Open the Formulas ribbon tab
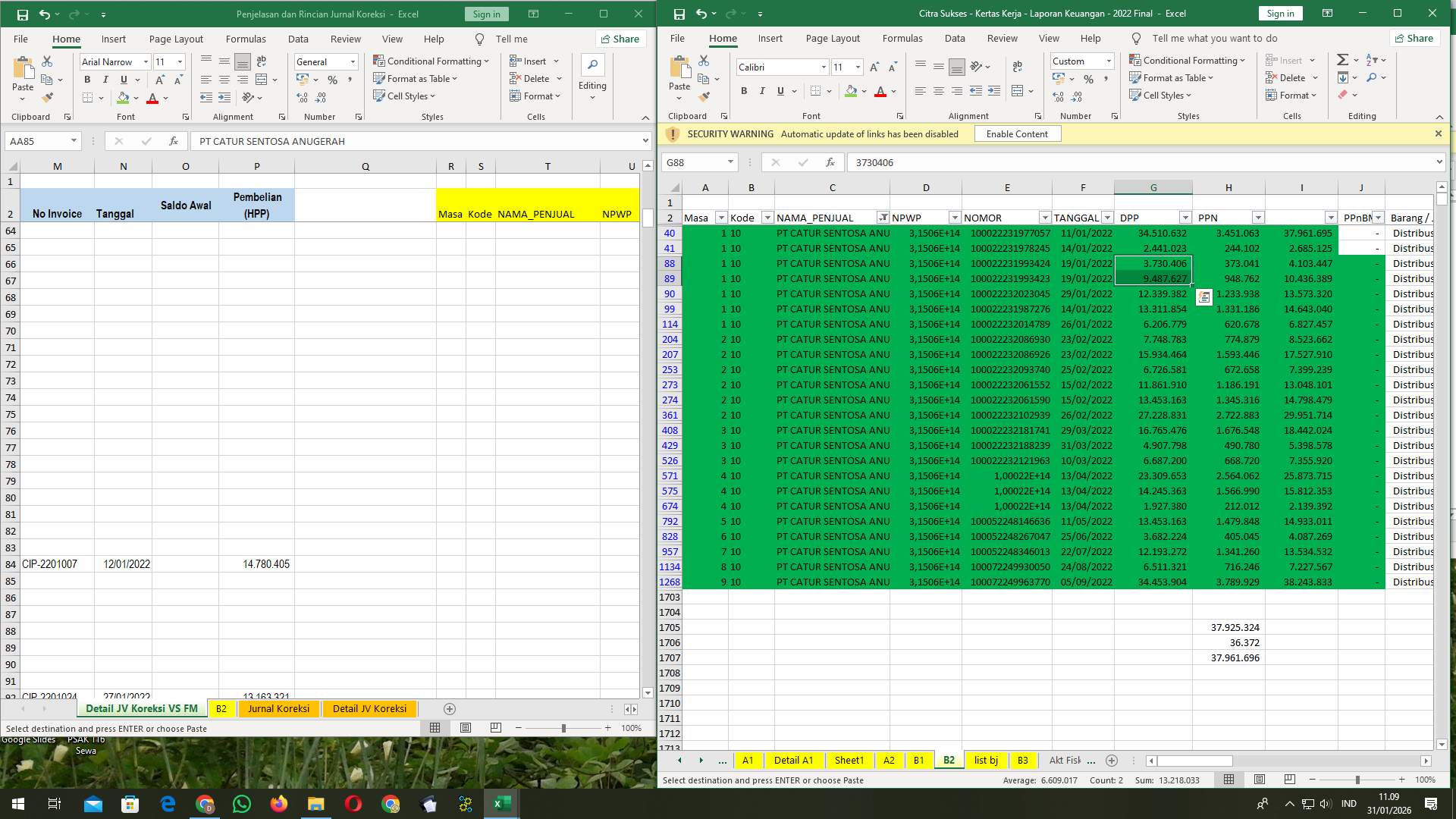 pos(246,39)
